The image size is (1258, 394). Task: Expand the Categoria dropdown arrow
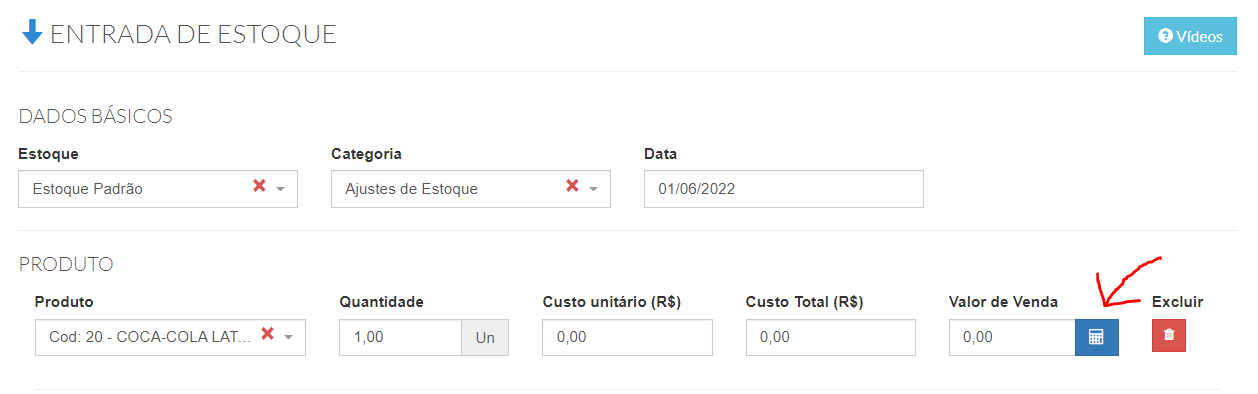tap(593, 189)
